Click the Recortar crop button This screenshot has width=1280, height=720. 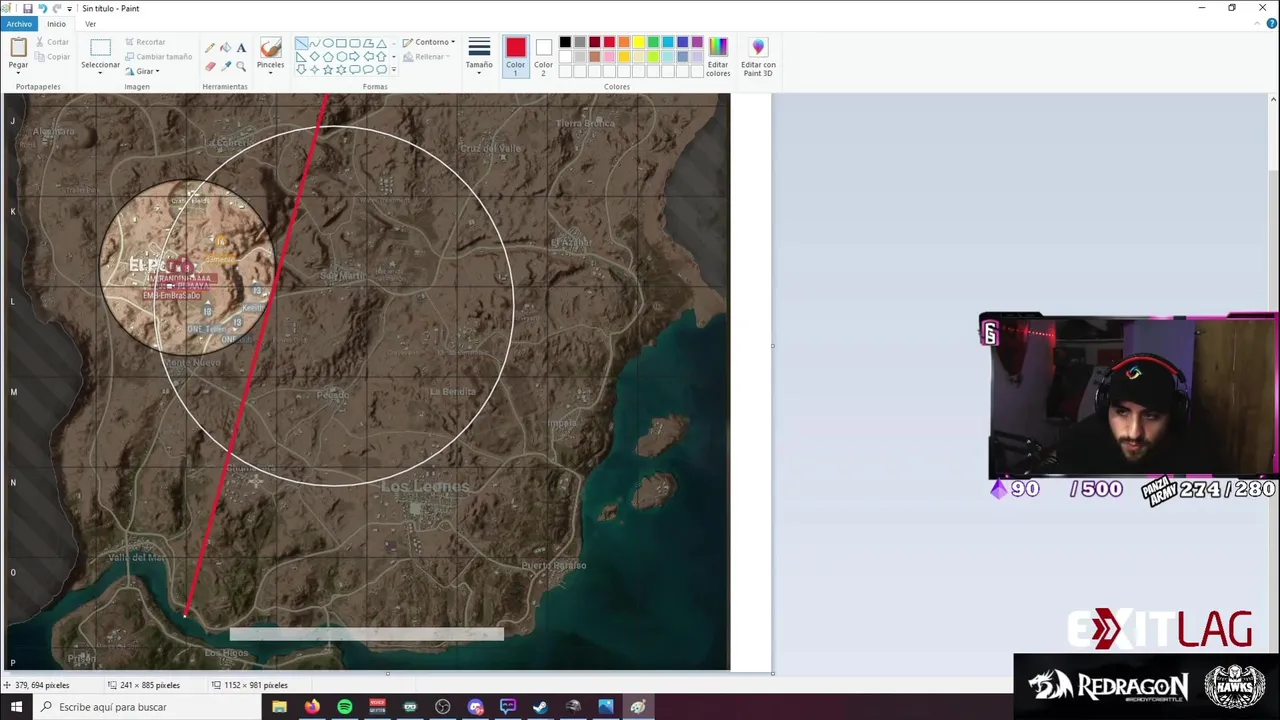click(145, 42)
